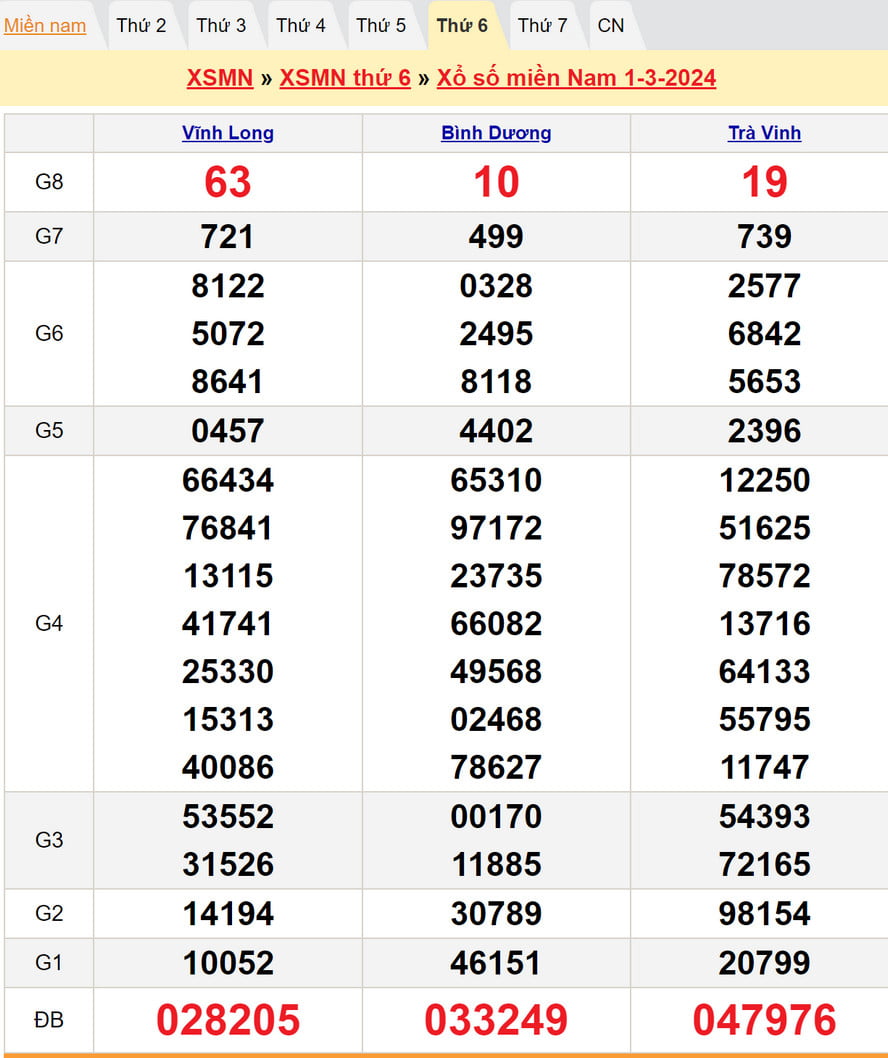Open the Miền nam link

pyautogui.click(x=45, y=26)
